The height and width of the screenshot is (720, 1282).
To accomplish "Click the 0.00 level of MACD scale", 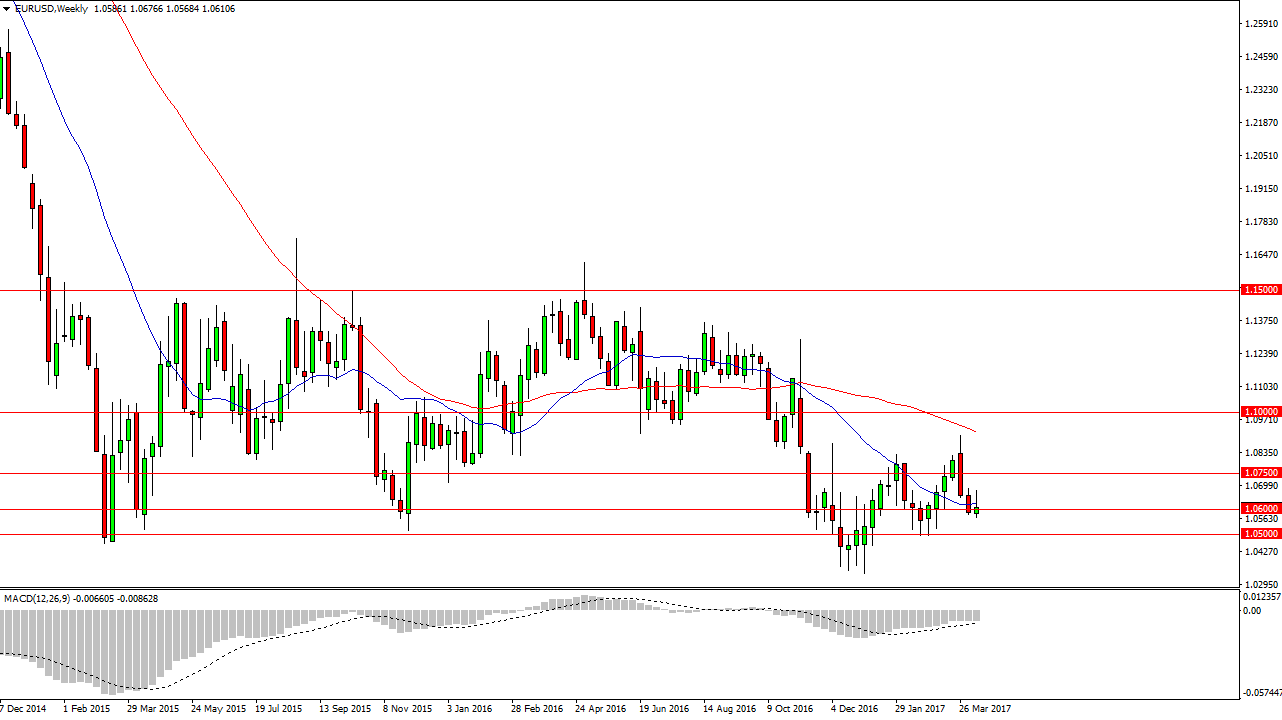I will coord(1250,609).
